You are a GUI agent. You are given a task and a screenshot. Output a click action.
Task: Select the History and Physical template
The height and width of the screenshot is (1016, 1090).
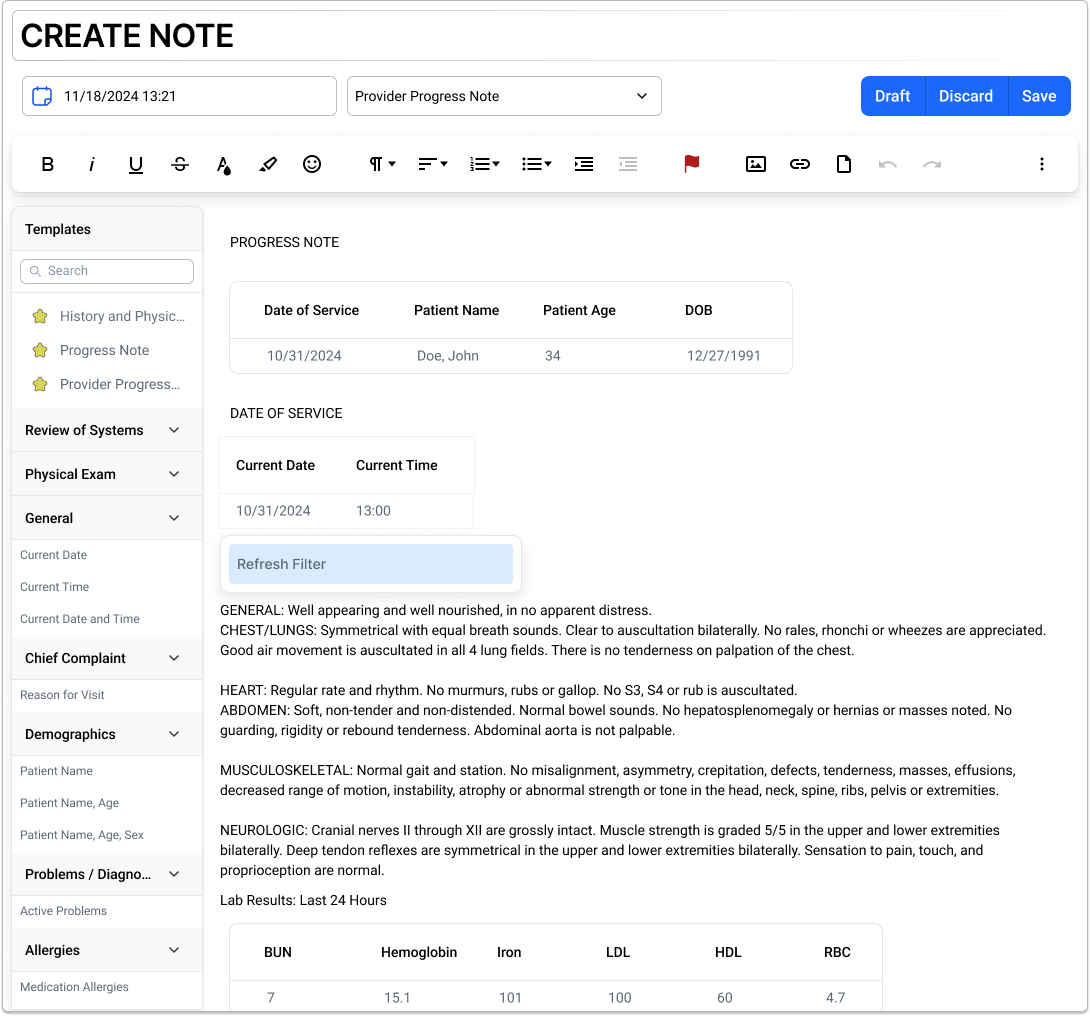click(x=122, y=316)
